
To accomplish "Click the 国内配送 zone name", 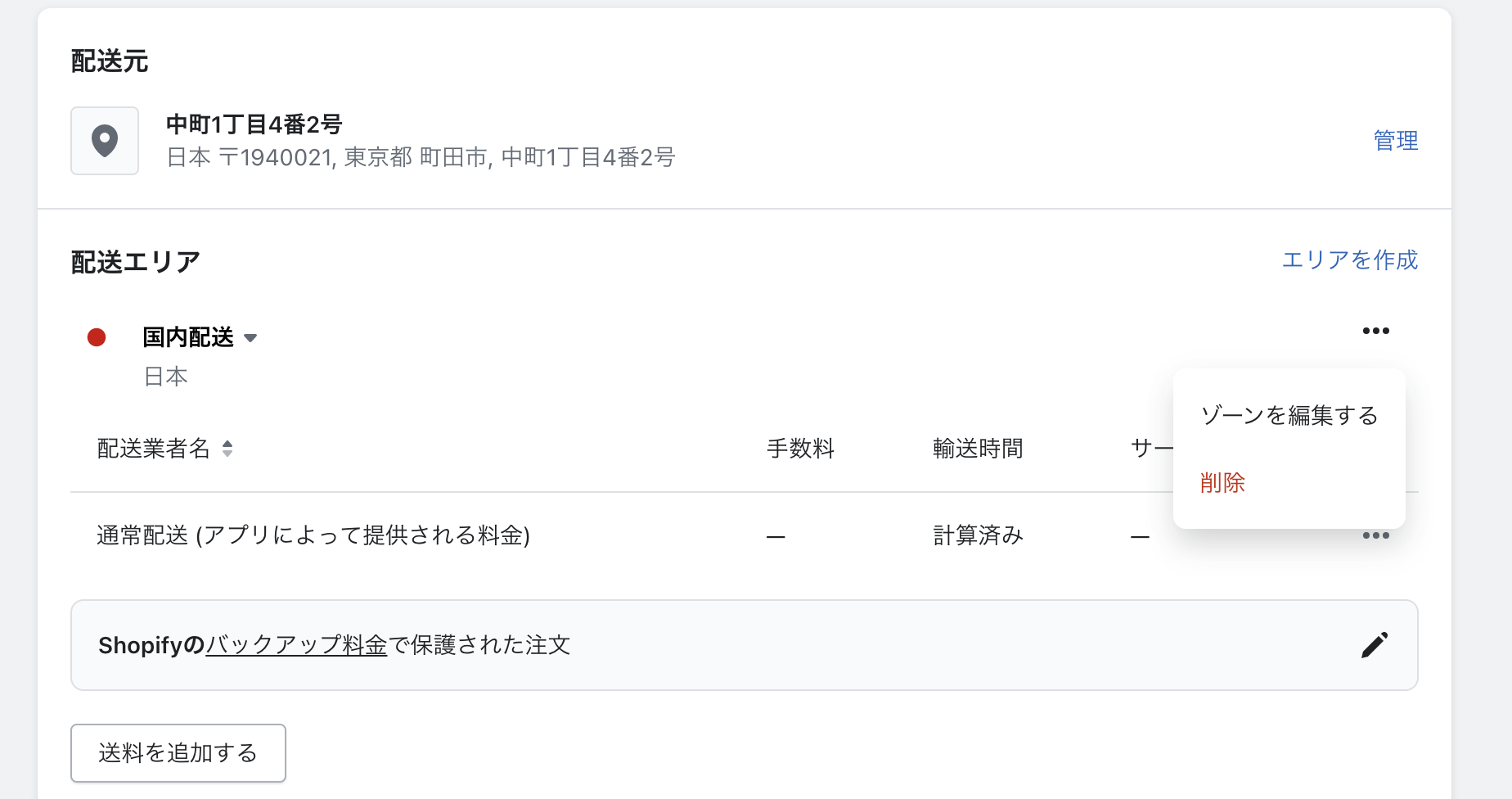I will pyautogui.click(x=188, y=337).
